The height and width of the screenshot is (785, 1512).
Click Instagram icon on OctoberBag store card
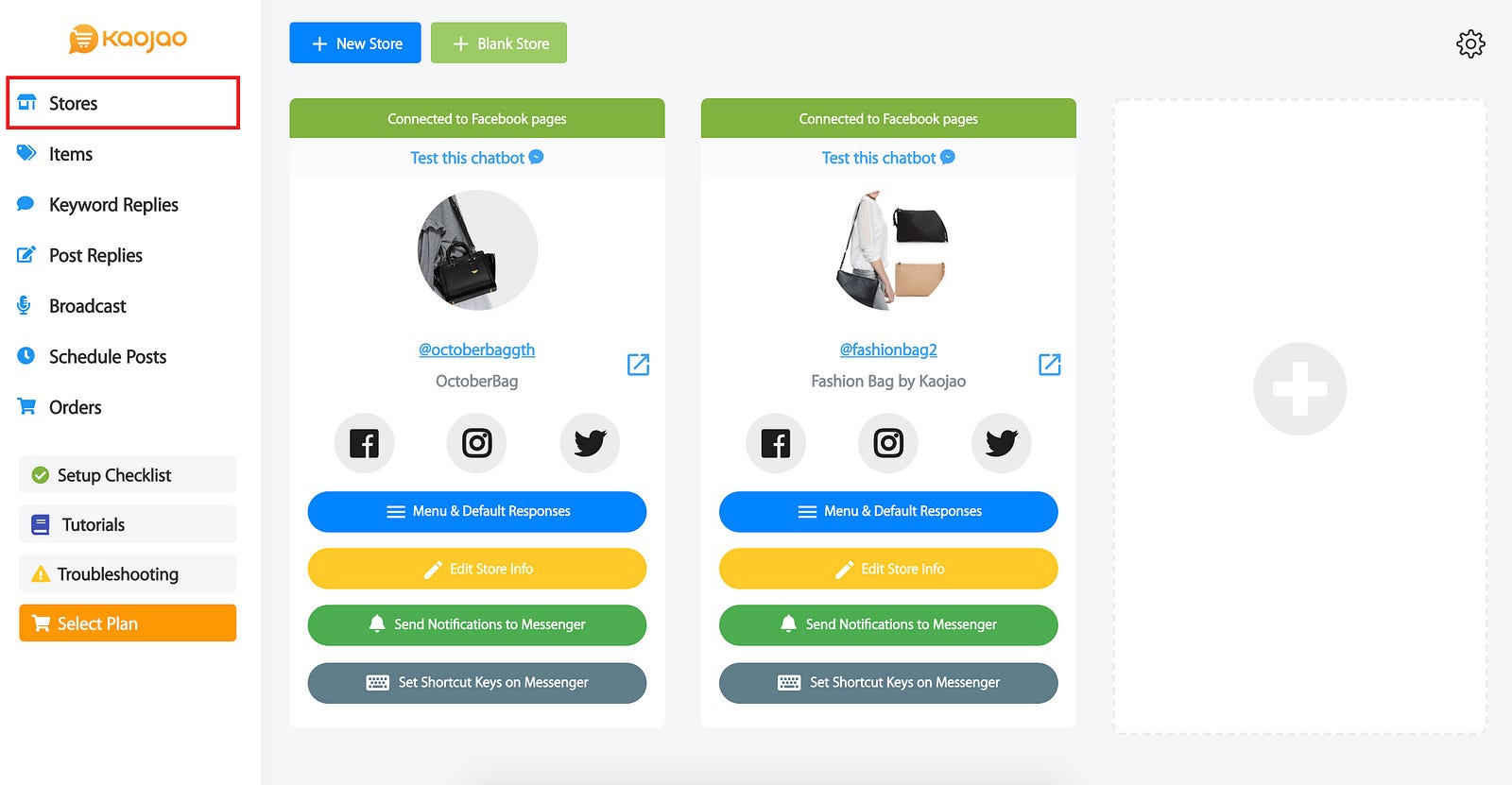click(476, 443)
